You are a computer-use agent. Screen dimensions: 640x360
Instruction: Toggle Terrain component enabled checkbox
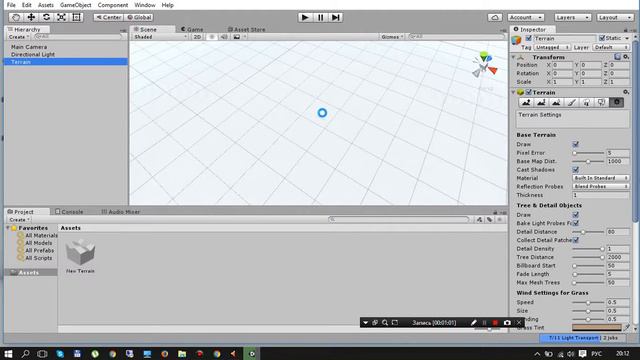point(529,92)
